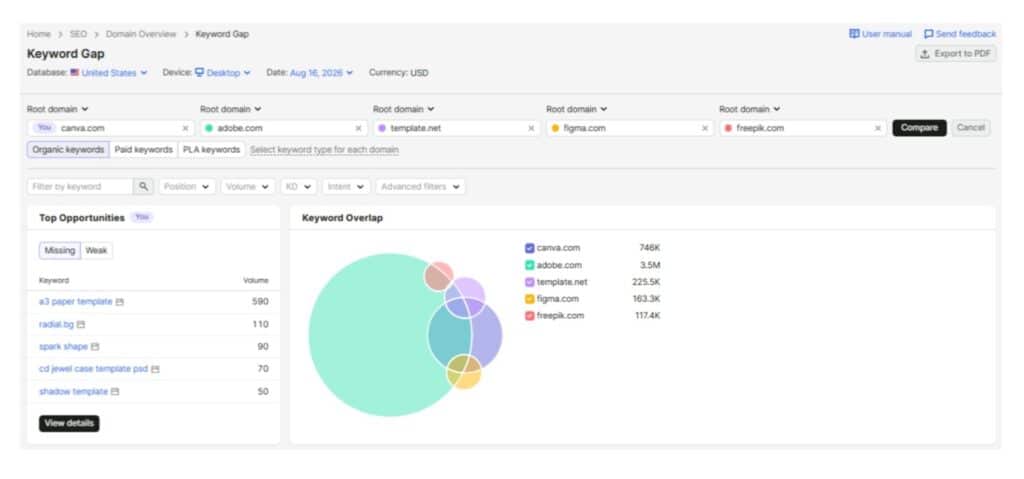View SERP icon for a3 paper template
This screenshot has width=1024, height=479.
[x=120, y=303]
